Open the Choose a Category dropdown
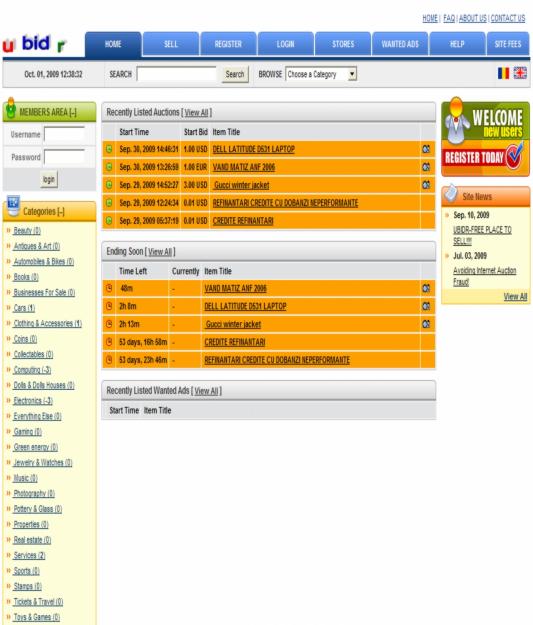 pos(321,74)
